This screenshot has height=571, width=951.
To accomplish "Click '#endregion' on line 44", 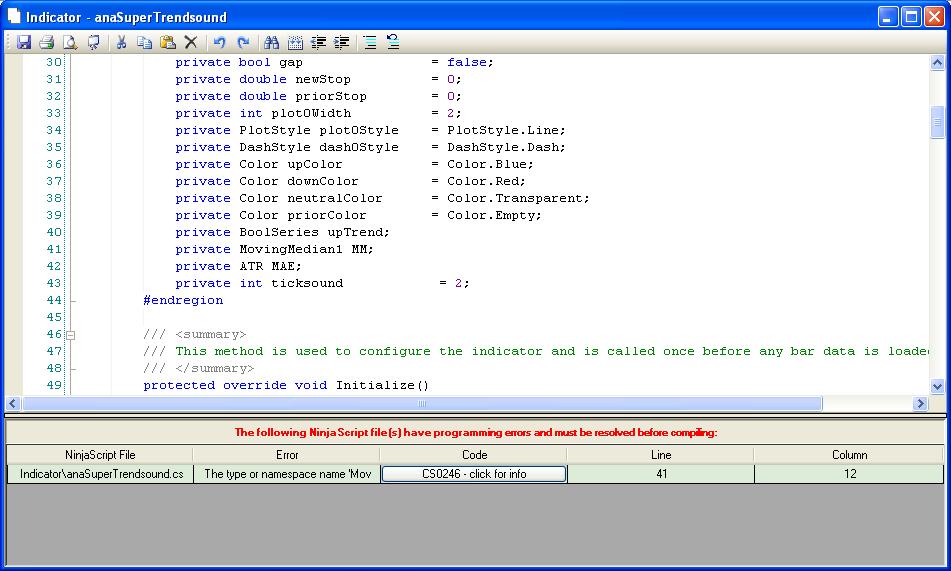I will (x=183, y=300).
